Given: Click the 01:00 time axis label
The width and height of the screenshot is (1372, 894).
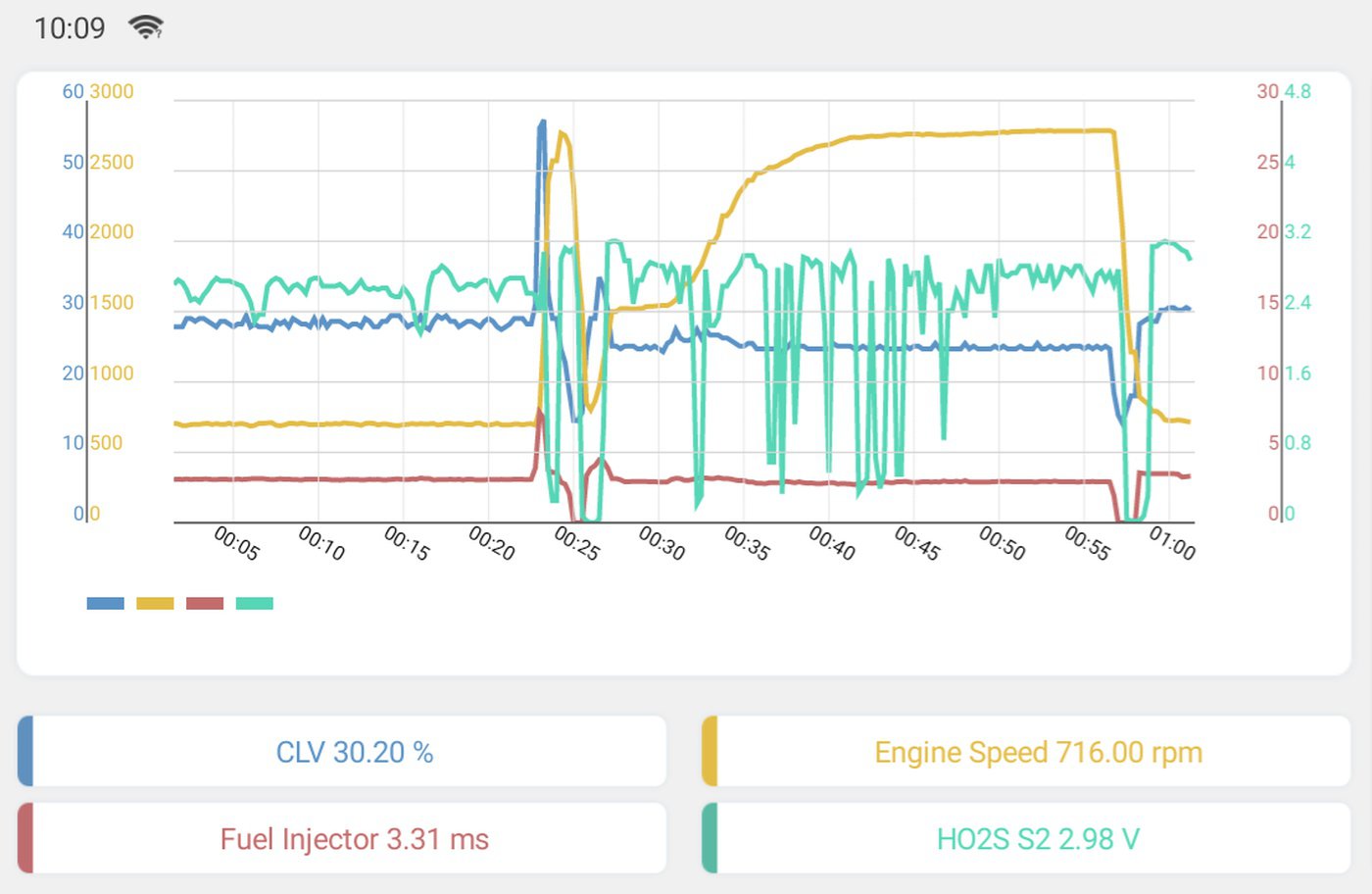Looking at the screenshot, I should pos(1172,543).
